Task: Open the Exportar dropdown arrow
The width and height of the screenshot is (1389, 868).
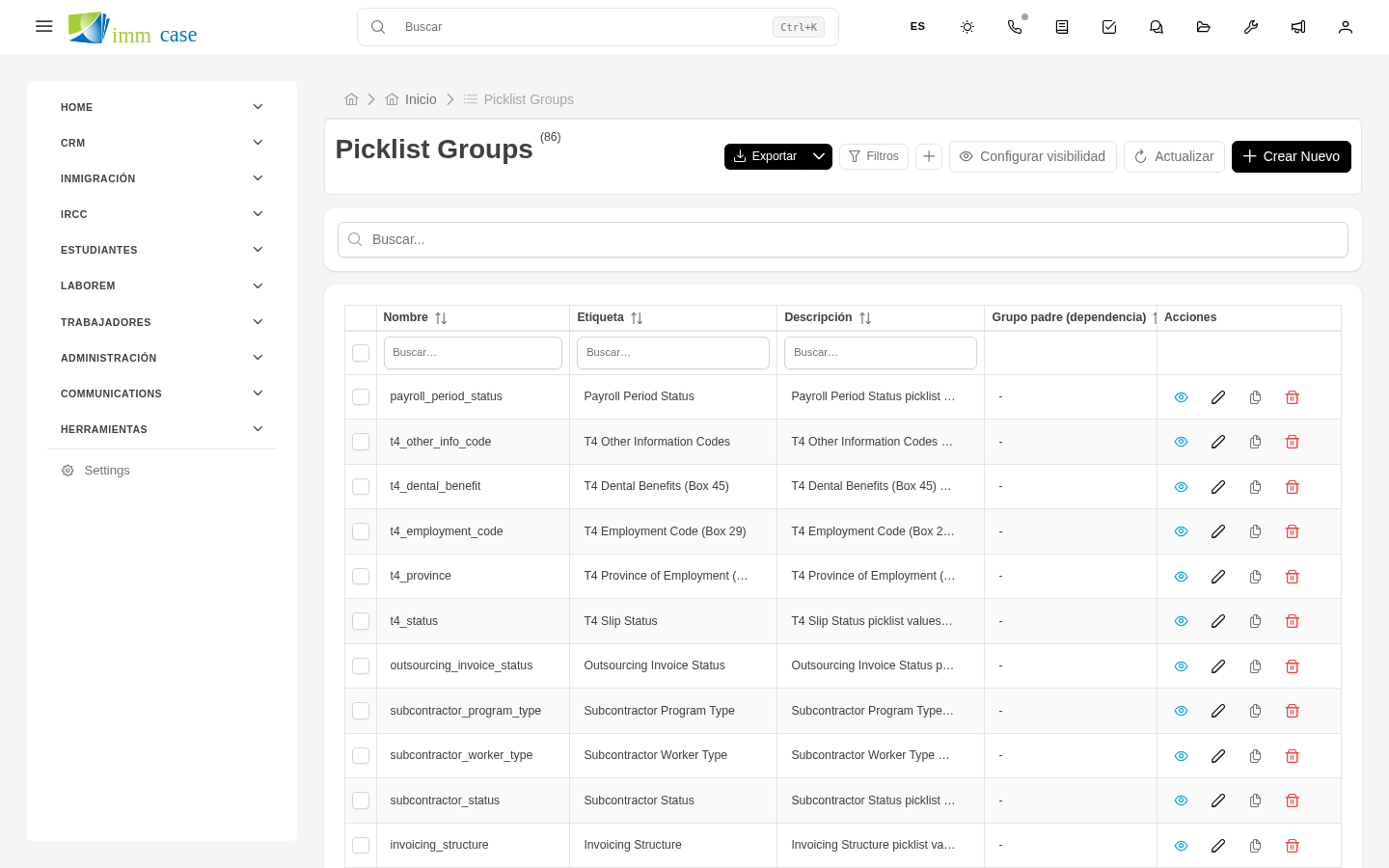Action: pos(819,156)
